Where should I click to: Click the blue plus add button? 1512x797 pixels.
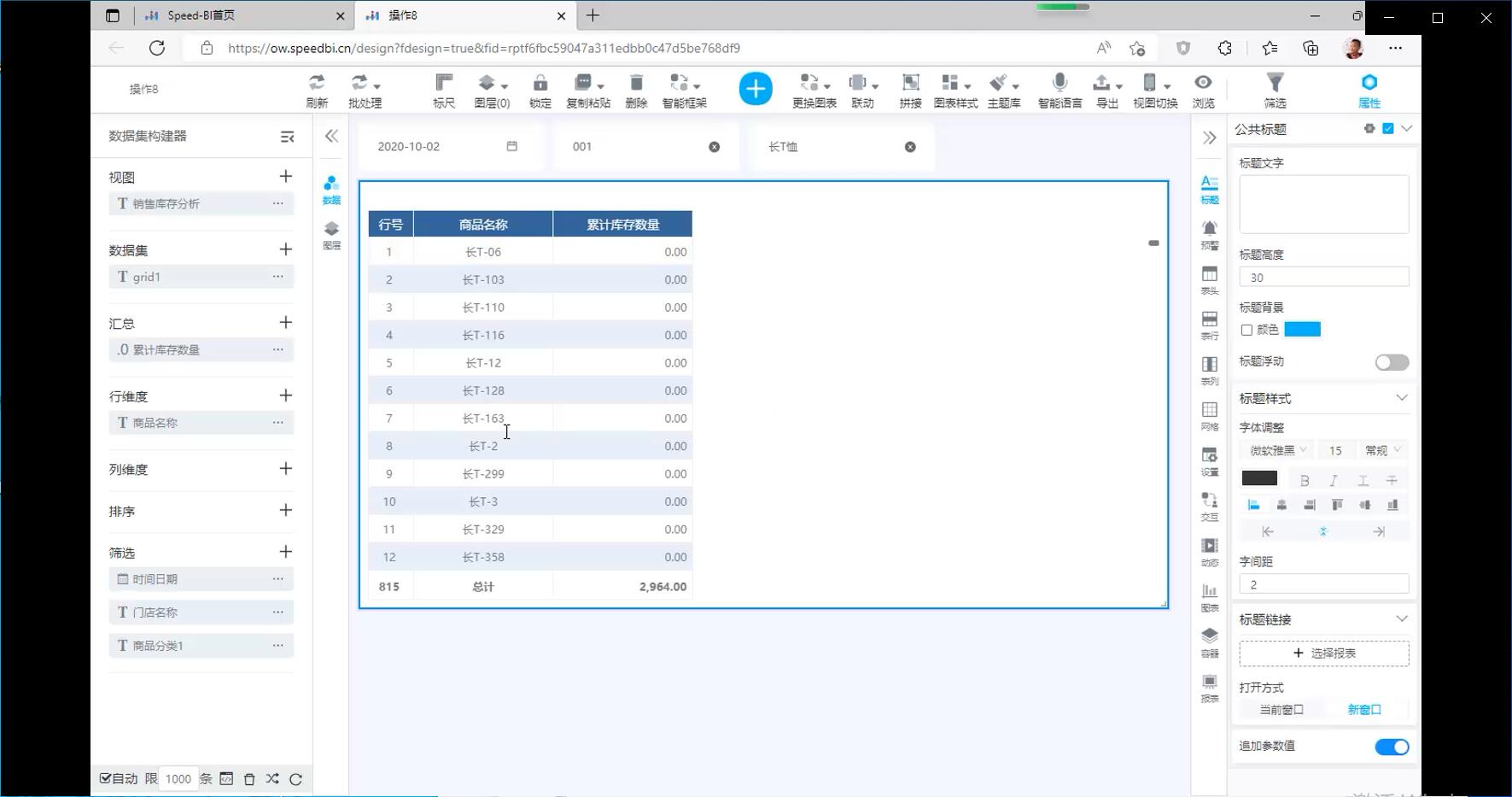pyautogui.click(x=756, y=89)
